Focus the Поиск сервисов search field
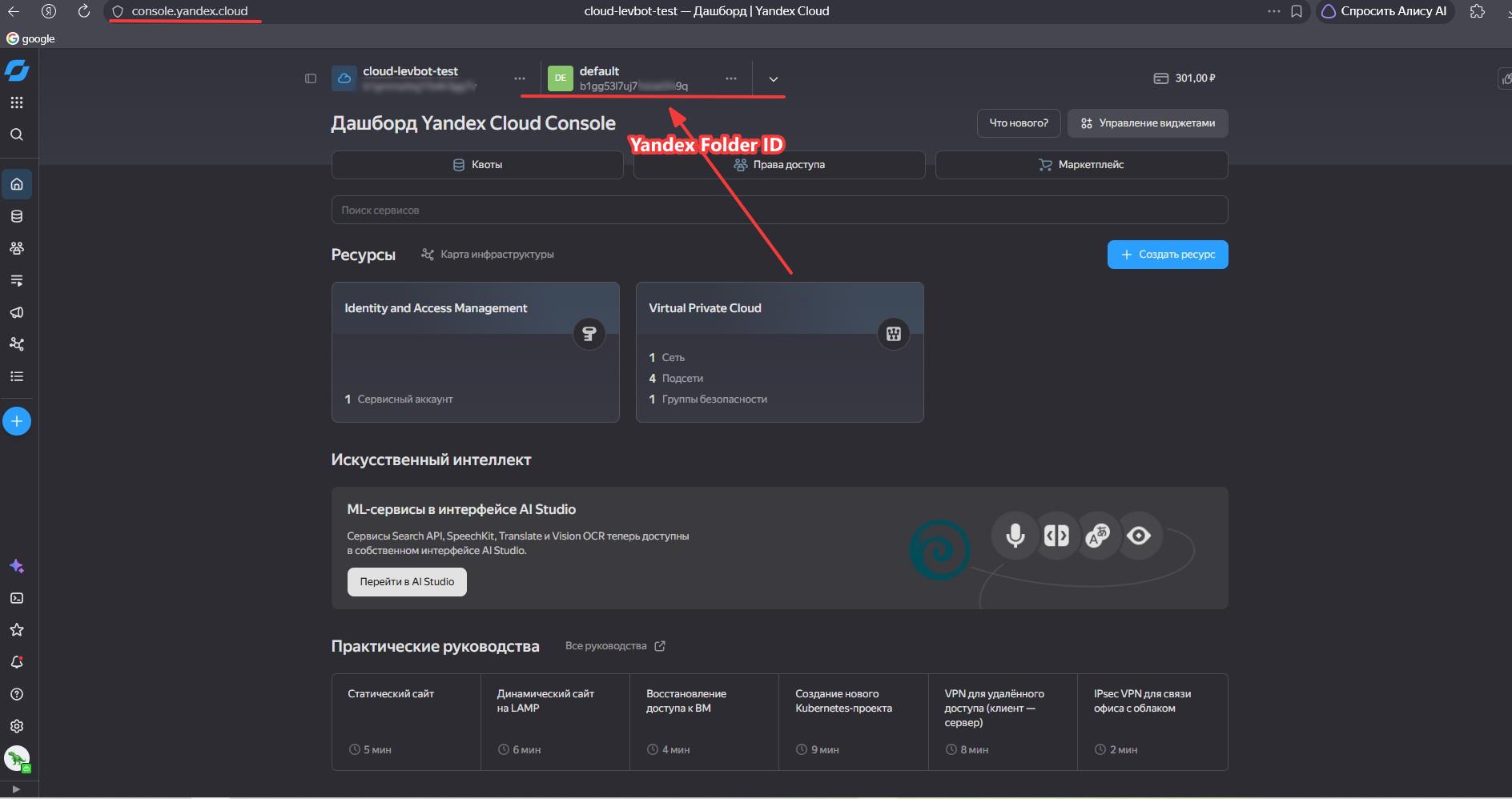The width and height of the screenshot is (1512, 799). 779,210
